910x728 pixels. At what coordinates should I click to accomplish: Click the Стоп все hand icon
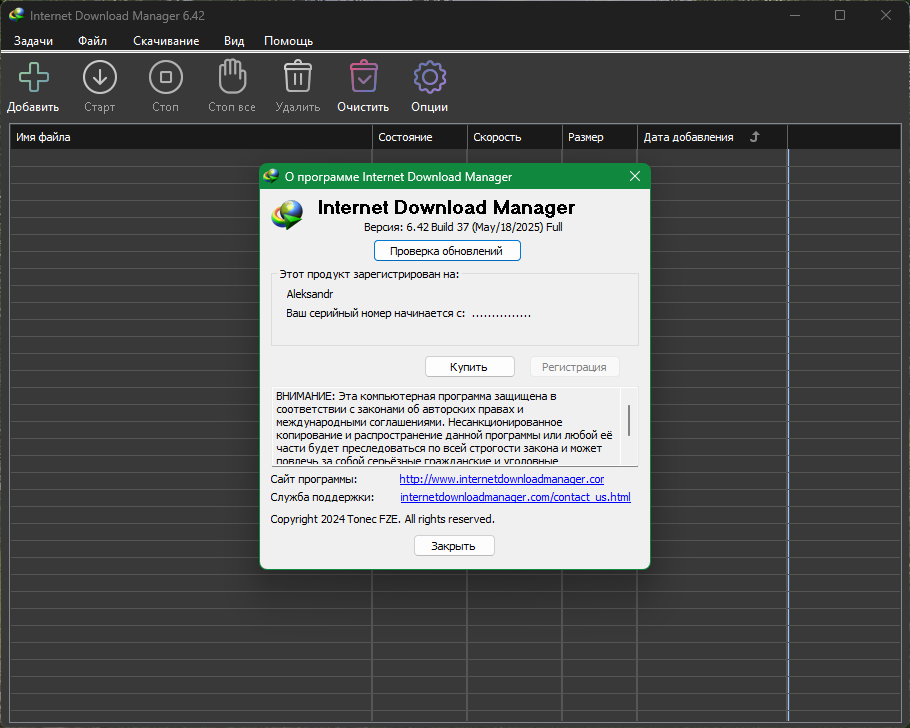(x=232, y=76)
